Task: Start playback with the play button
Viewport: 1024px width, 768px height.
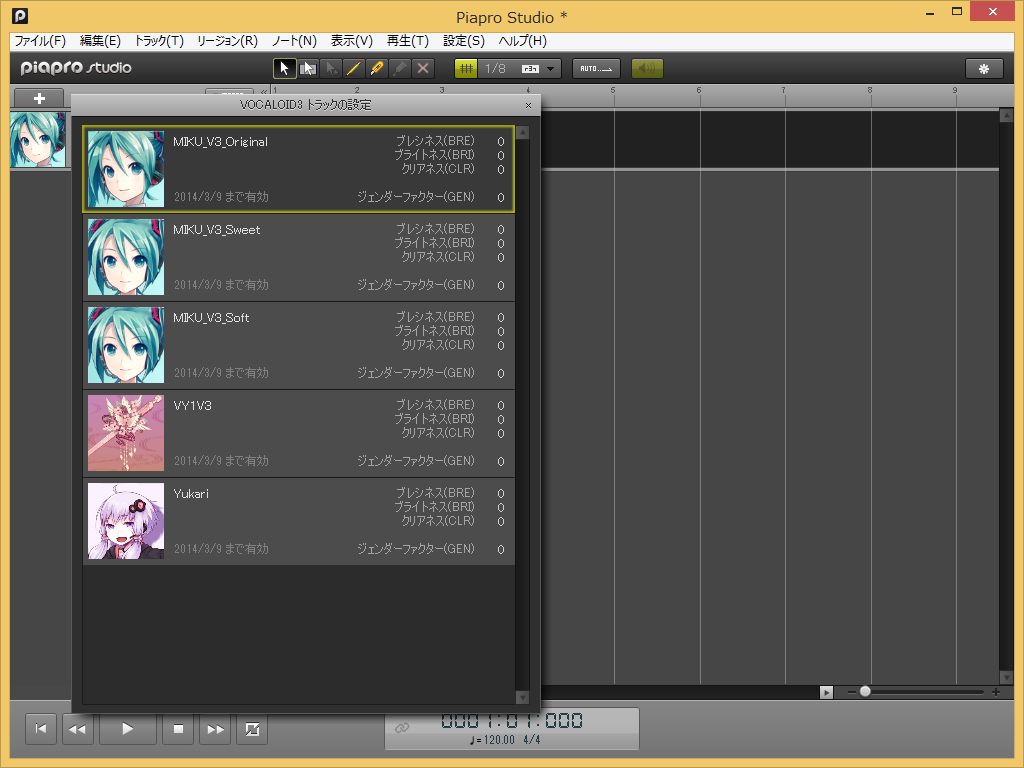Action: coord(127,729)
